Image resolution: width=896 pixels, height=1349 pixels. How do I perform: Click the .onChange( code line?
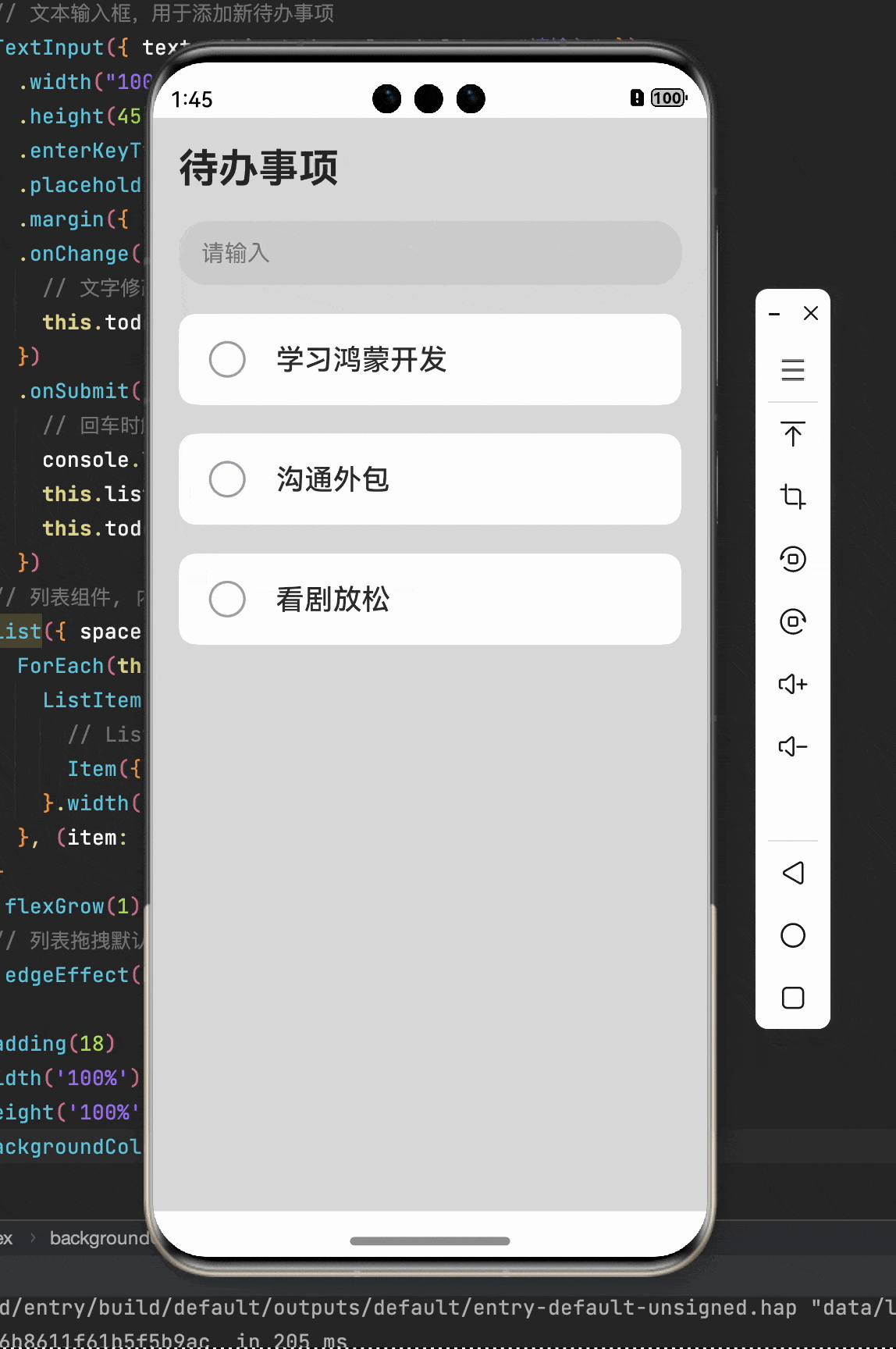click(80, 254)
